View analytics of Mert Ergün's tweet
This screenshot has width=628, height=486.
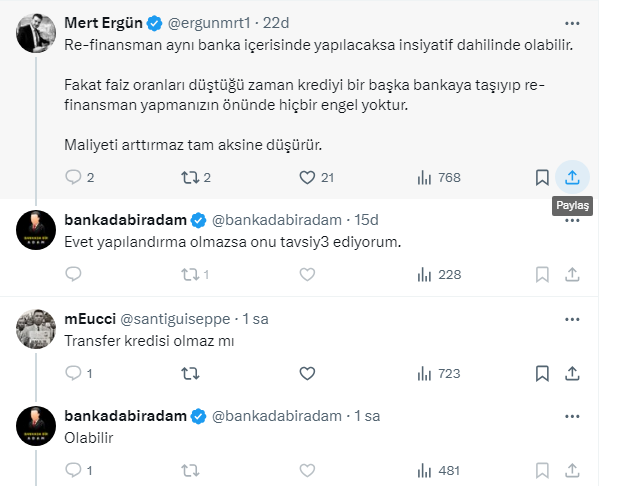click(424, 177)
